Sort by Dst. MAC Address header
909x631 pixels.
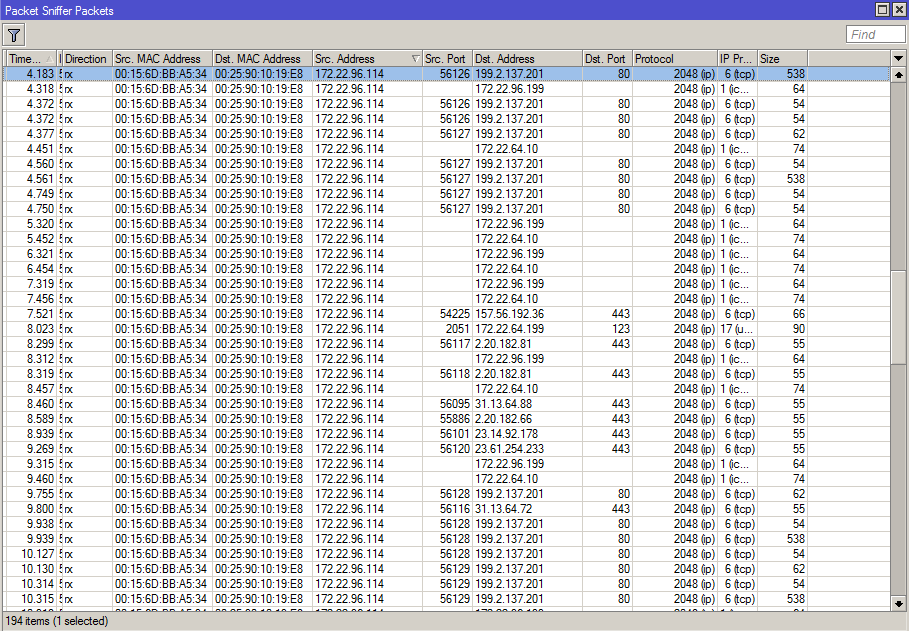263,59
